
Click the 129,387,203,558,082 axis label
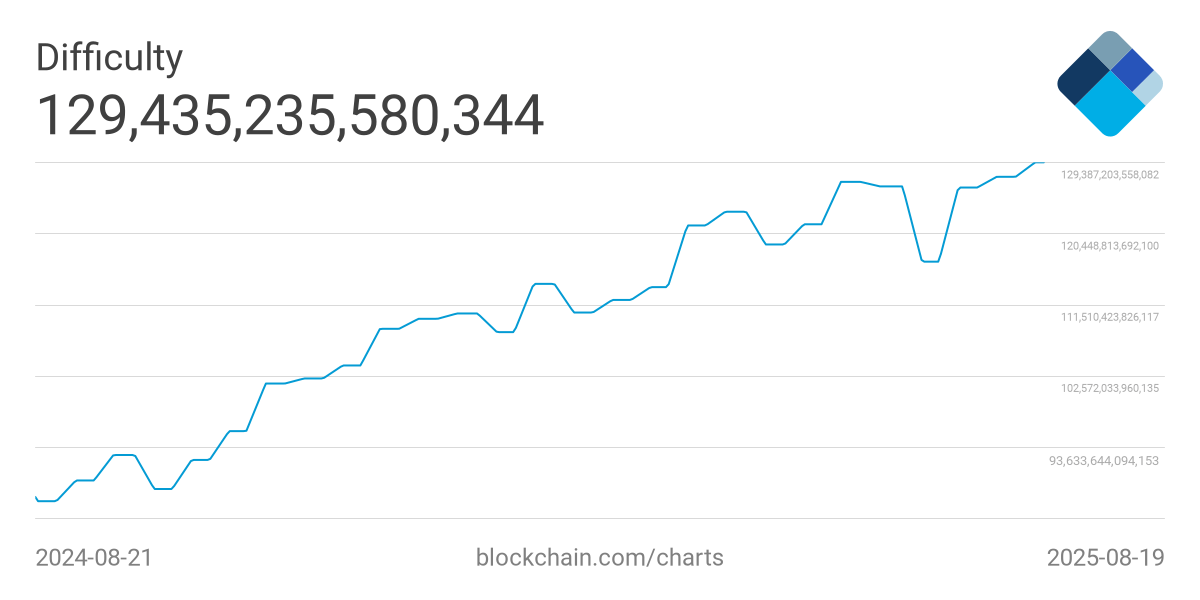(x=1109, y=175)
